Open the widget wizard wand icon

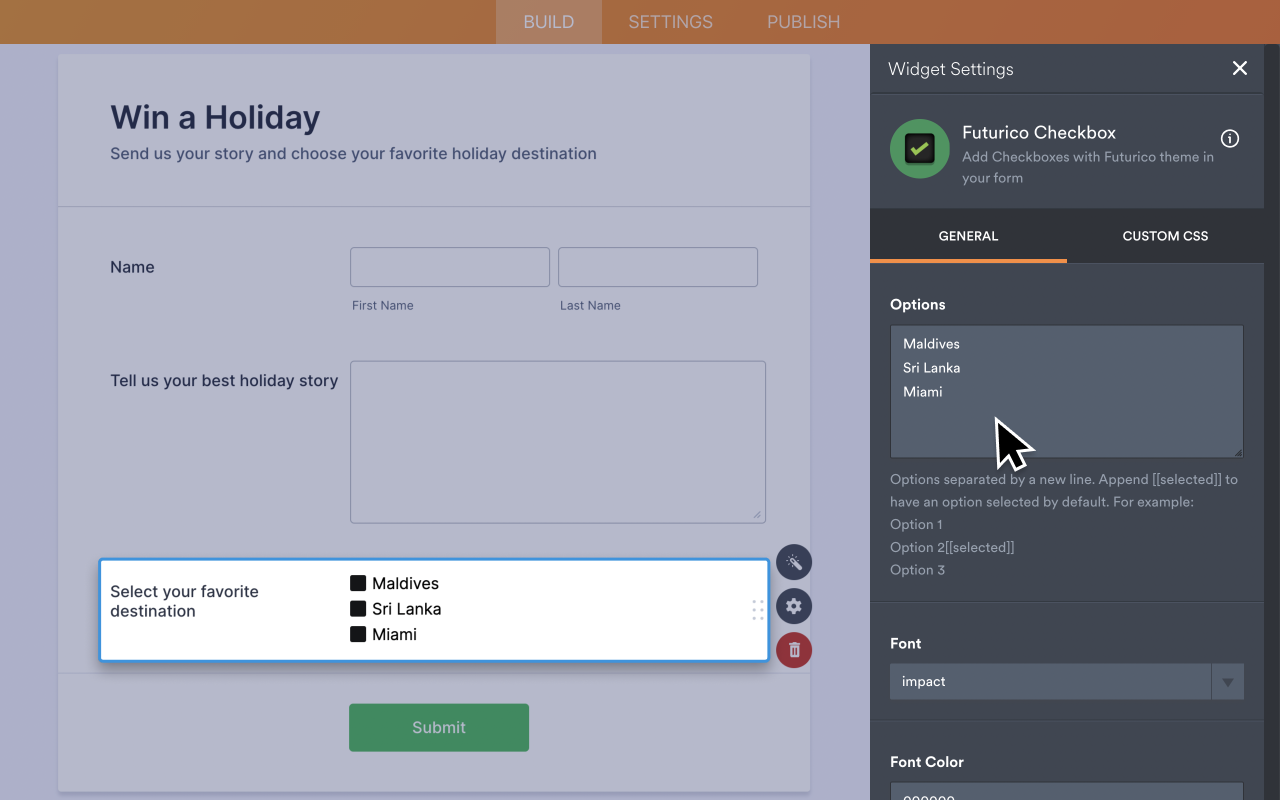(793, 561)
